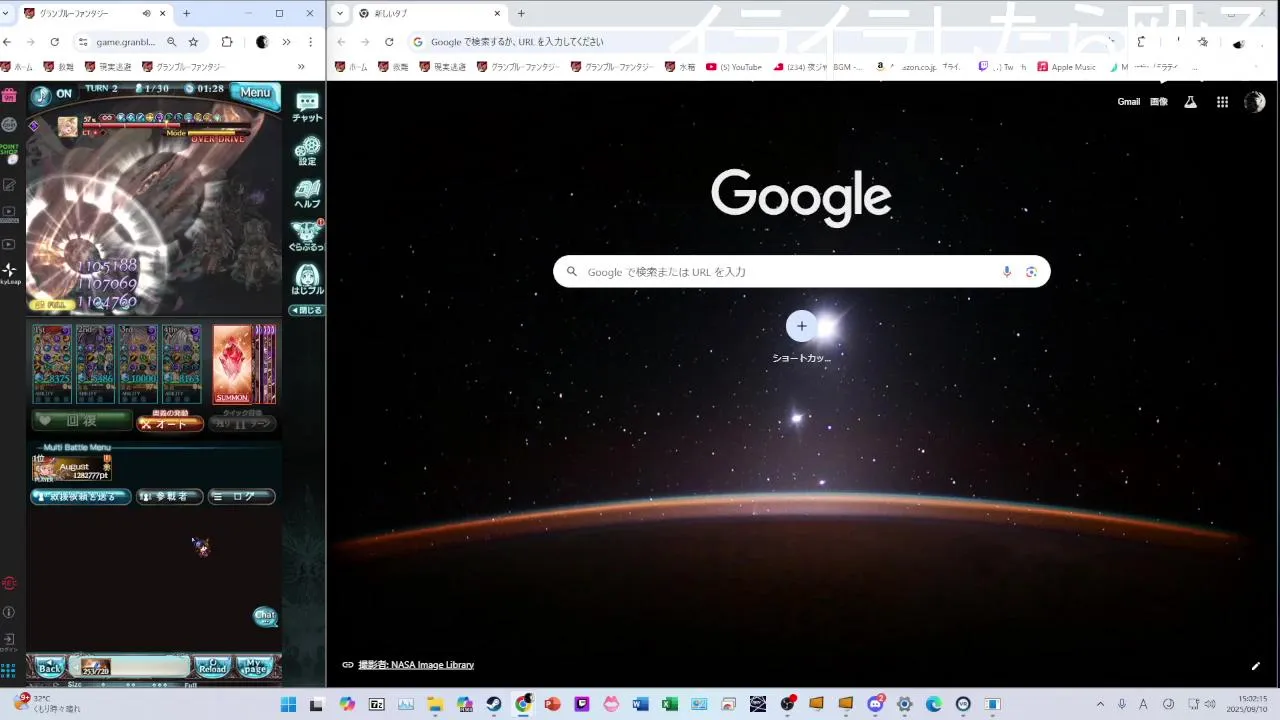The height and width of the screenshot is (720, 1280).
Task: Select the 1st character ability card
Action: click(52, 364)
